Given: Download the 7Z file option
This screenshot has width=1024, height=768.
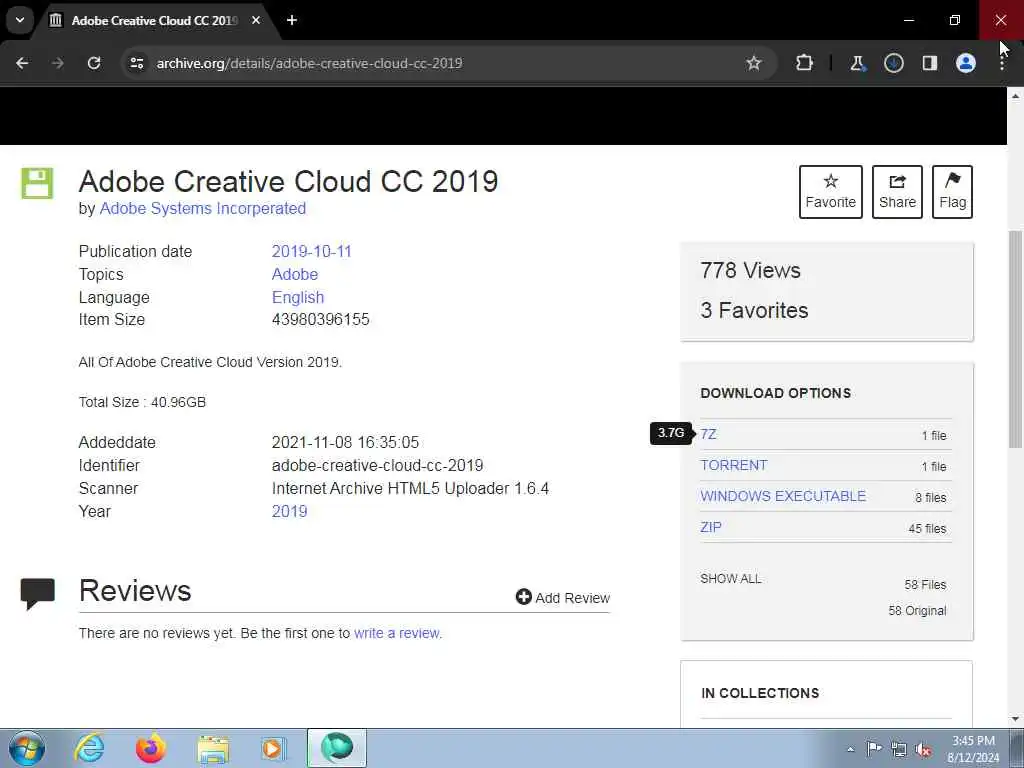Looking at the screenshot, I should click(x=708, y=434).
